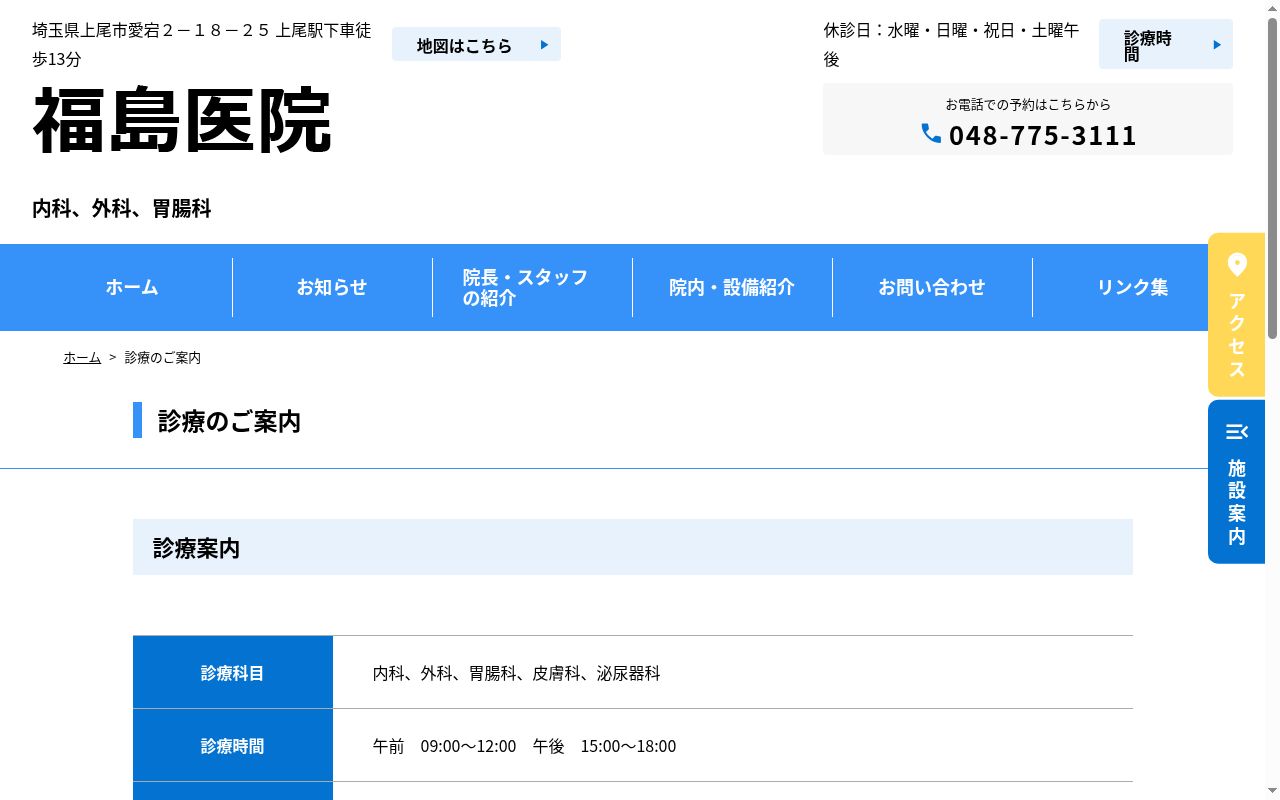This screenshot has height=800, width=1280.
Task: Click the 施設案内 side tab label
Action: pyautogui.click(x=1237, y=502)
